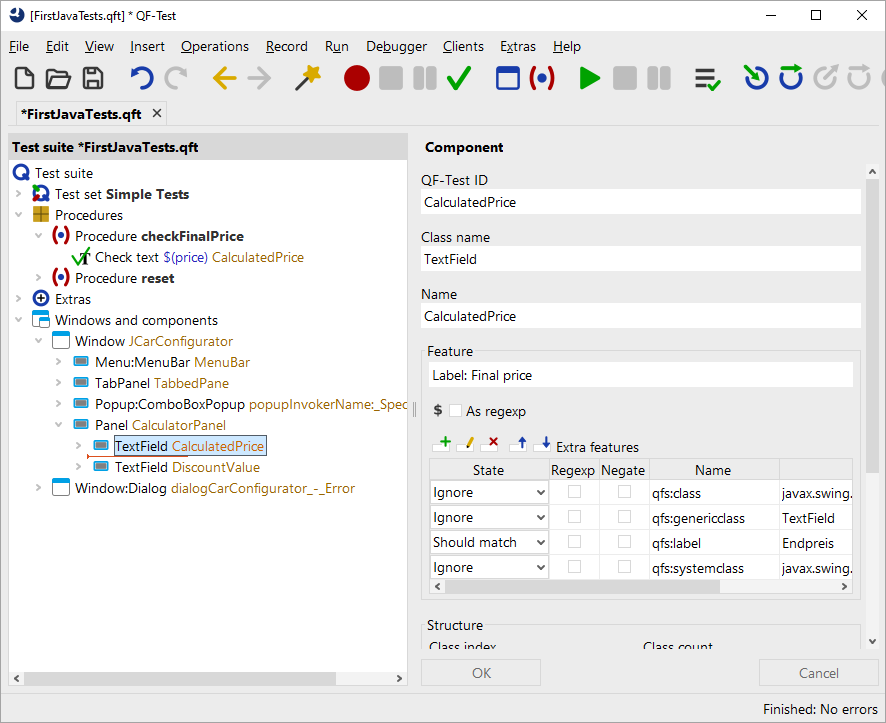Save the test suite with the floppy icon

tap(93, 78)
